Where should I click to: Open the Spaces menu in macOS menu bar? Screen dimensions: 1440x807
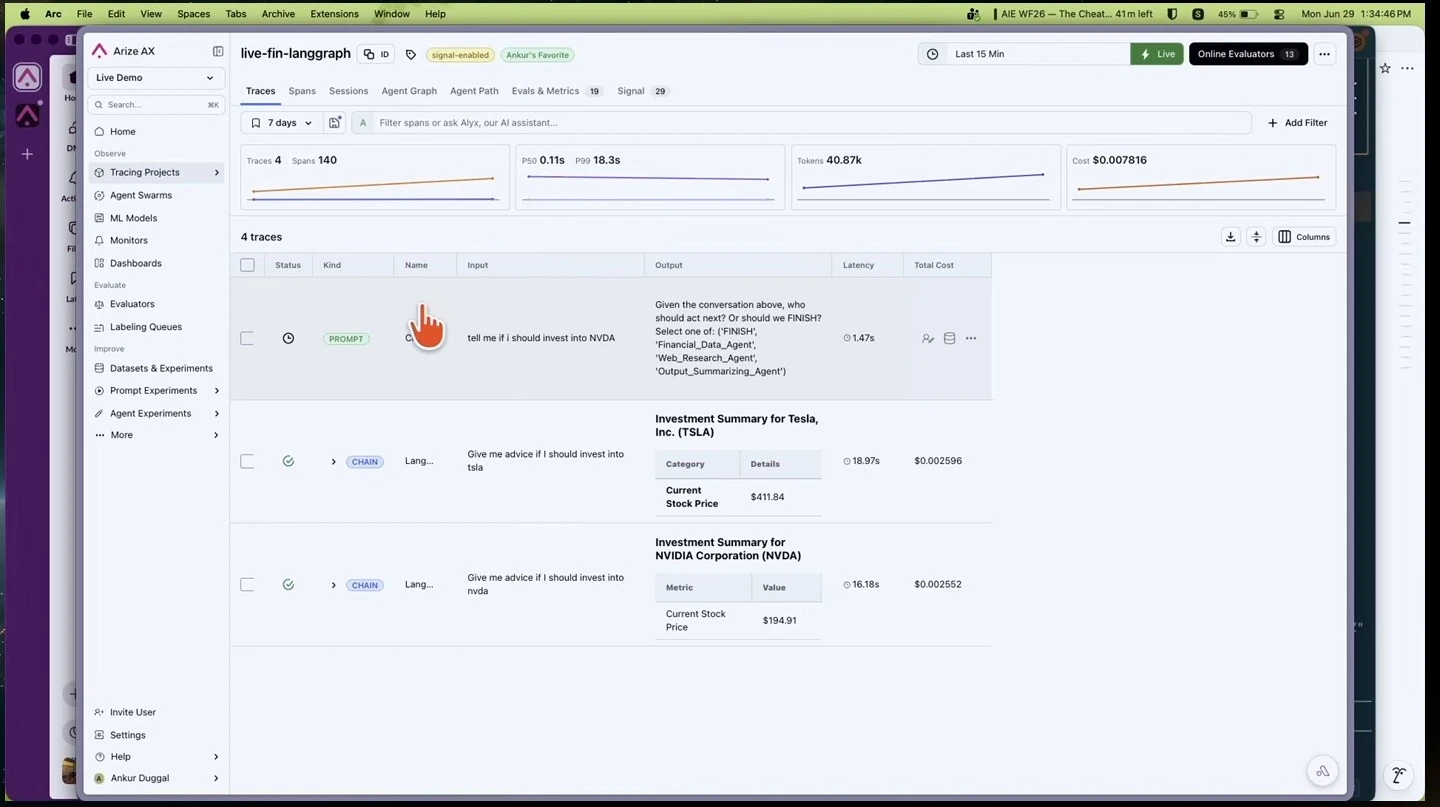click(193, 14)
